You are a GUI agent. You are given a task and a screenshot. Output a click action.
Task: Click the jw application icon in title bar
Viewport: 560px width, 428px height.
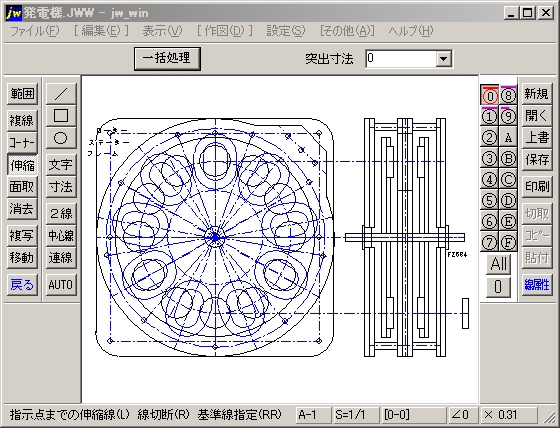click(14, 14)
